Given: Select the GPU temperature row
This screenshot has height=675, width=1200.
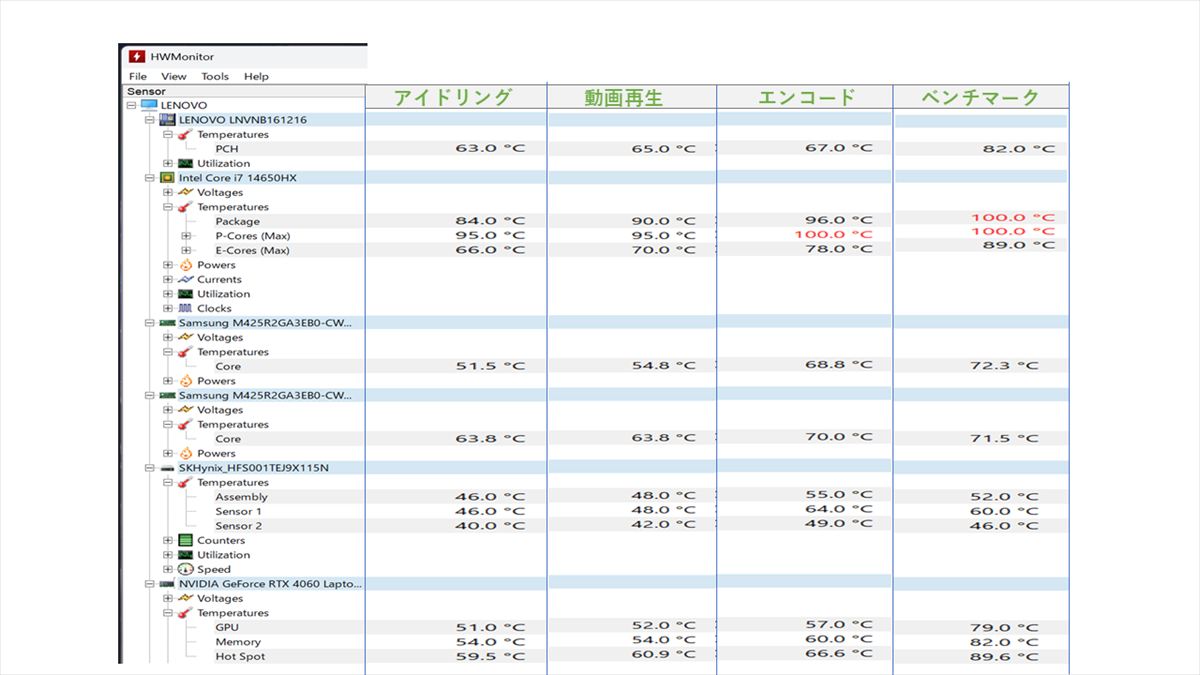Looking at the screenshot, I should point(227,628).
